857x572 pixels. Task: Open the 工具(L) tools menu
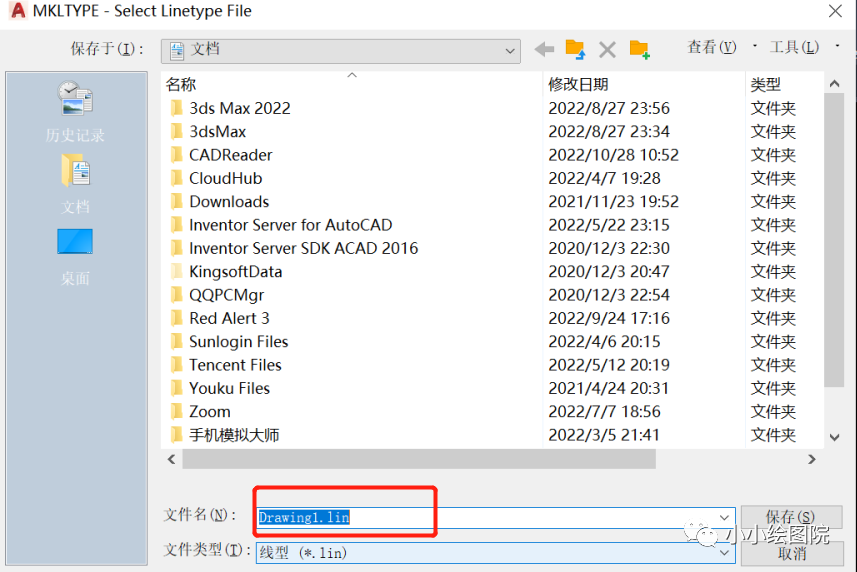click(x=794, y=48)
